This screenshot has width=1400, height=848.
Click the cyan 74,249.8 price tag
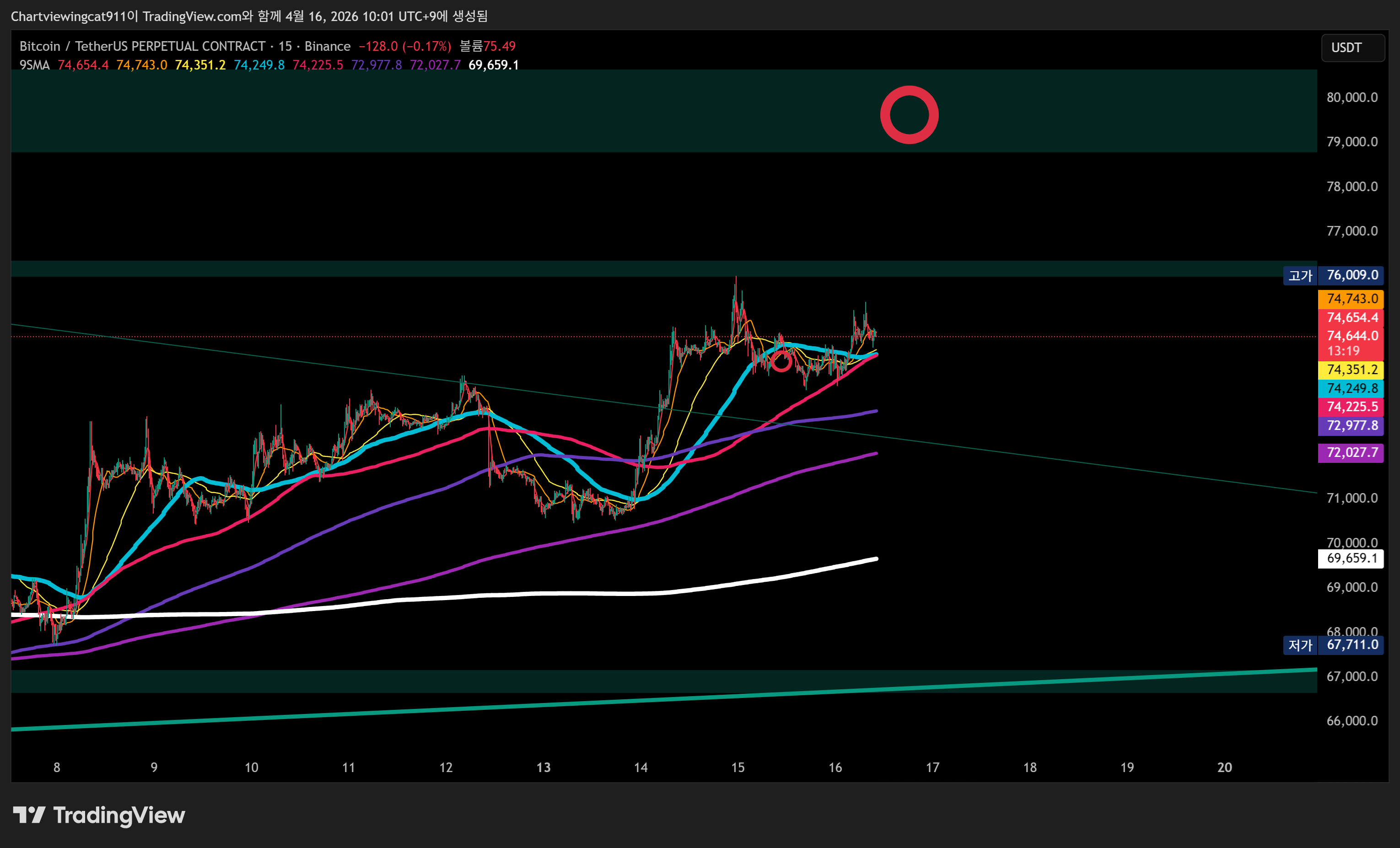tap(1351, 388)
